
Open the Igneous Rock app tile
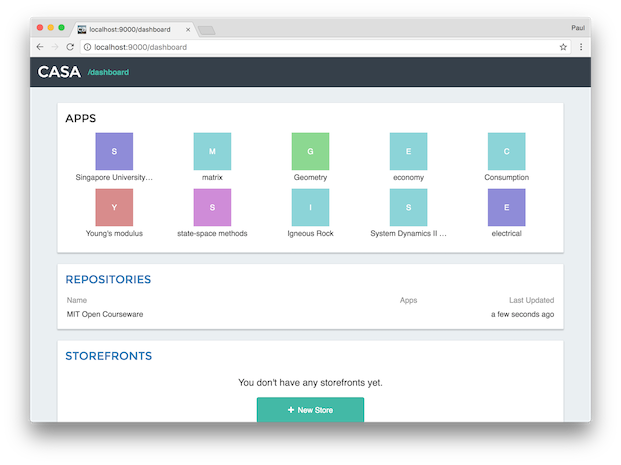(310, 207)
